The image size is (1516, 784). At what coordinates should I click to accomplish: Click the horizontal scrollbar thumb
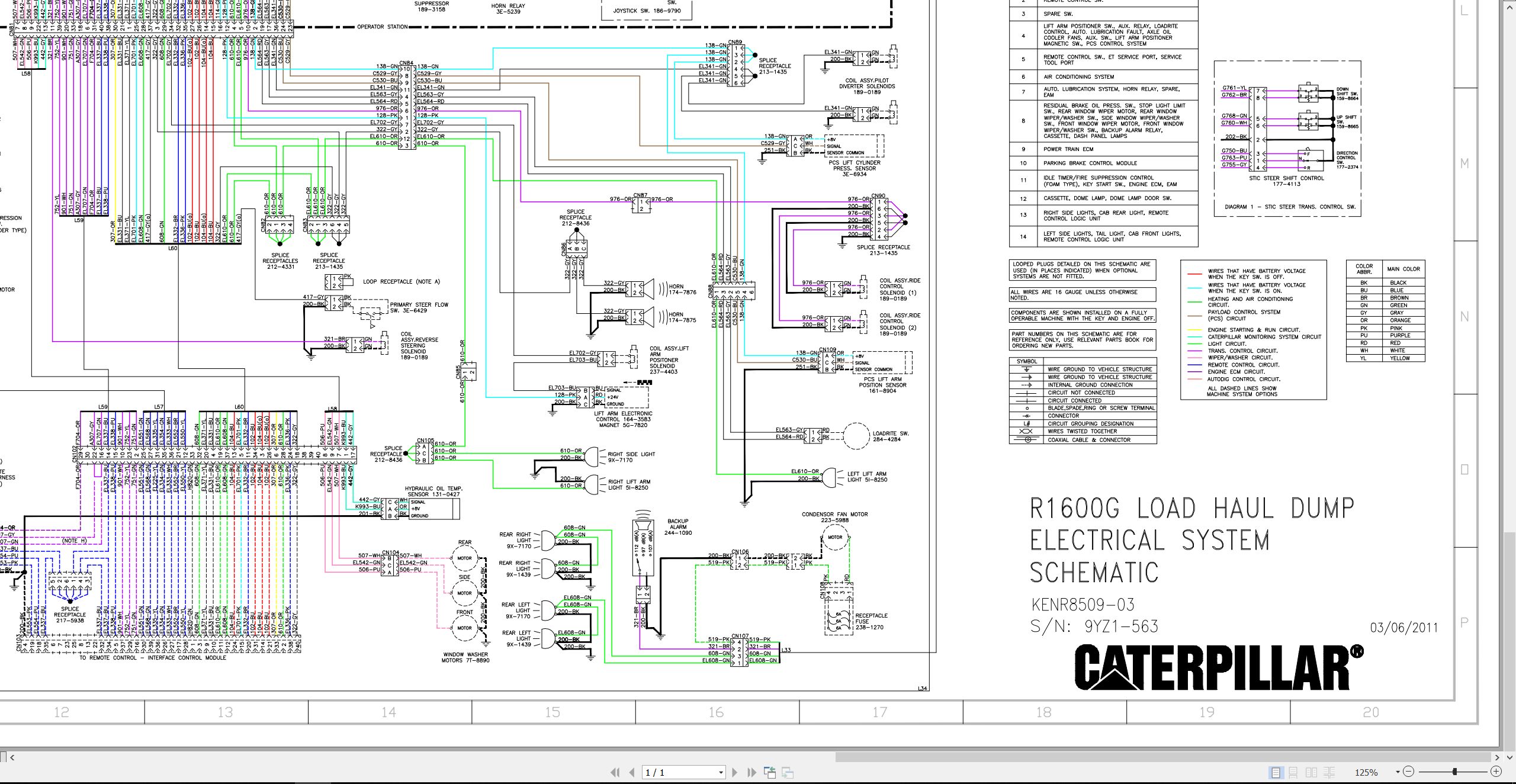tap(1163, 757)
